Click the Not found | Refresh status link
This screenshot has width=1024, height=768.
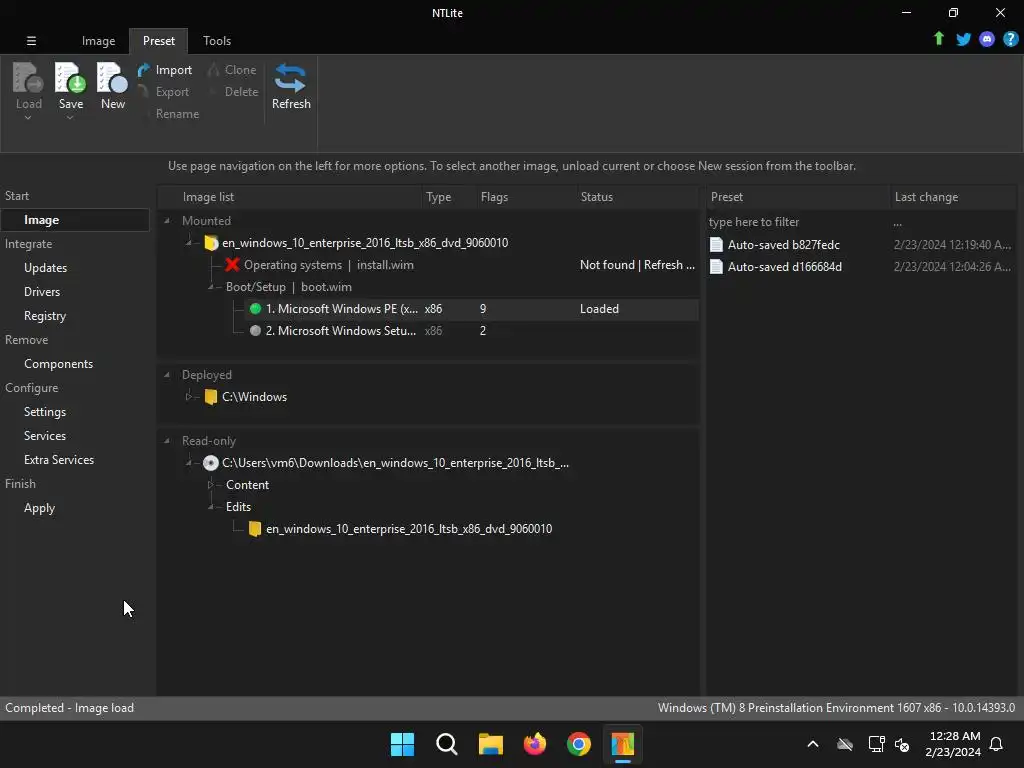(637, 264)
